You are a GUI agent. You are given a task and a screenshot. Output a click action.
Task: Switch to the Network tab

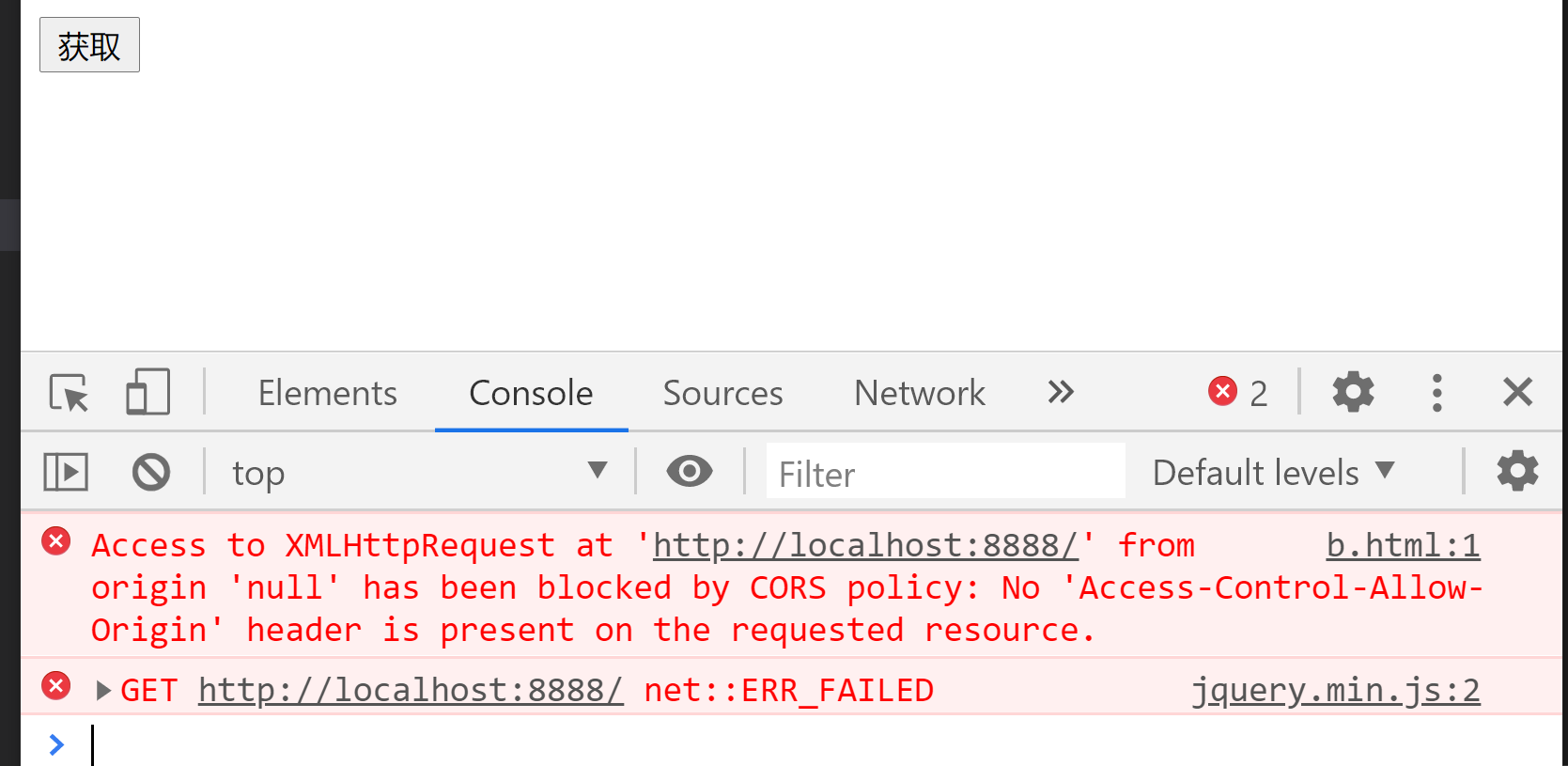point(920,393)
